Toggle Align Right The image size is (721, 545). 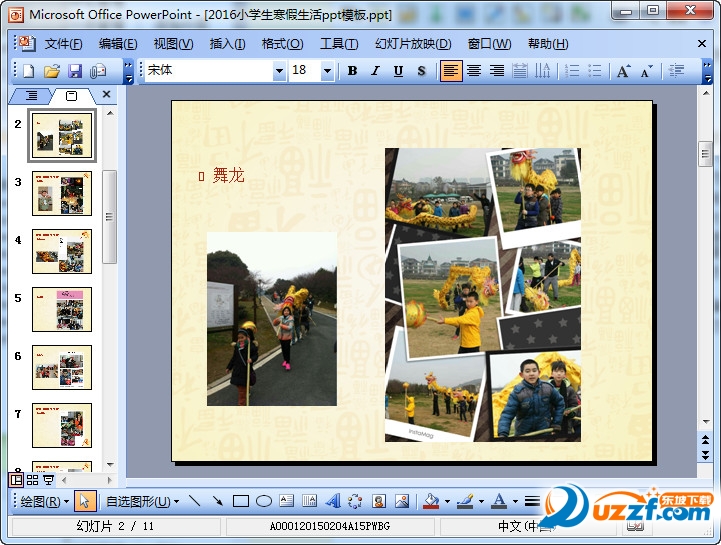click(x=497, y=71)
